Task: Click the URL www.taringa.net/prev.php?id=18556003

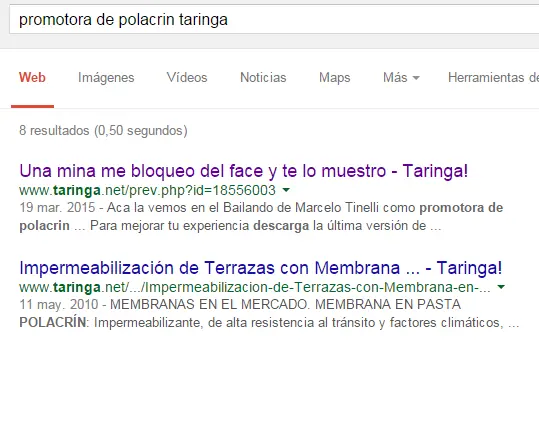Action: pyautogui.click(x=147, y=190)
